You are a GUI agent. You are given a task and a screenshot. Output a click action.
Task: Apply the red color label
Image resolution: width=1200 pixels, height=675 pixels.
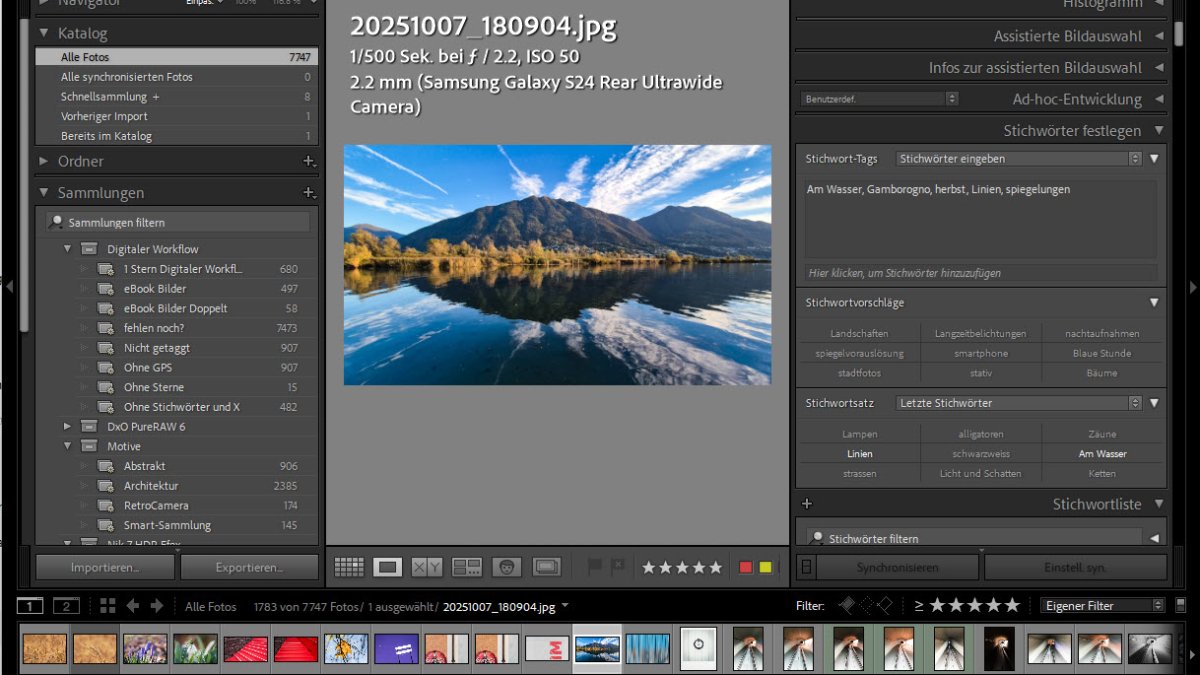(x=745, y=567)
